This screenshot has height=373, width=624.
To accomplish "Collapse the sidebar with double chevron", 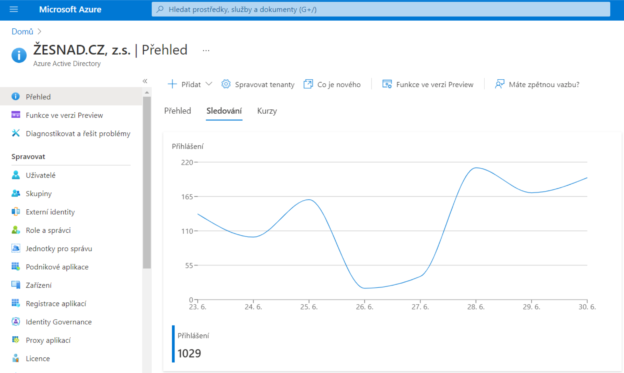I will 145,81.
